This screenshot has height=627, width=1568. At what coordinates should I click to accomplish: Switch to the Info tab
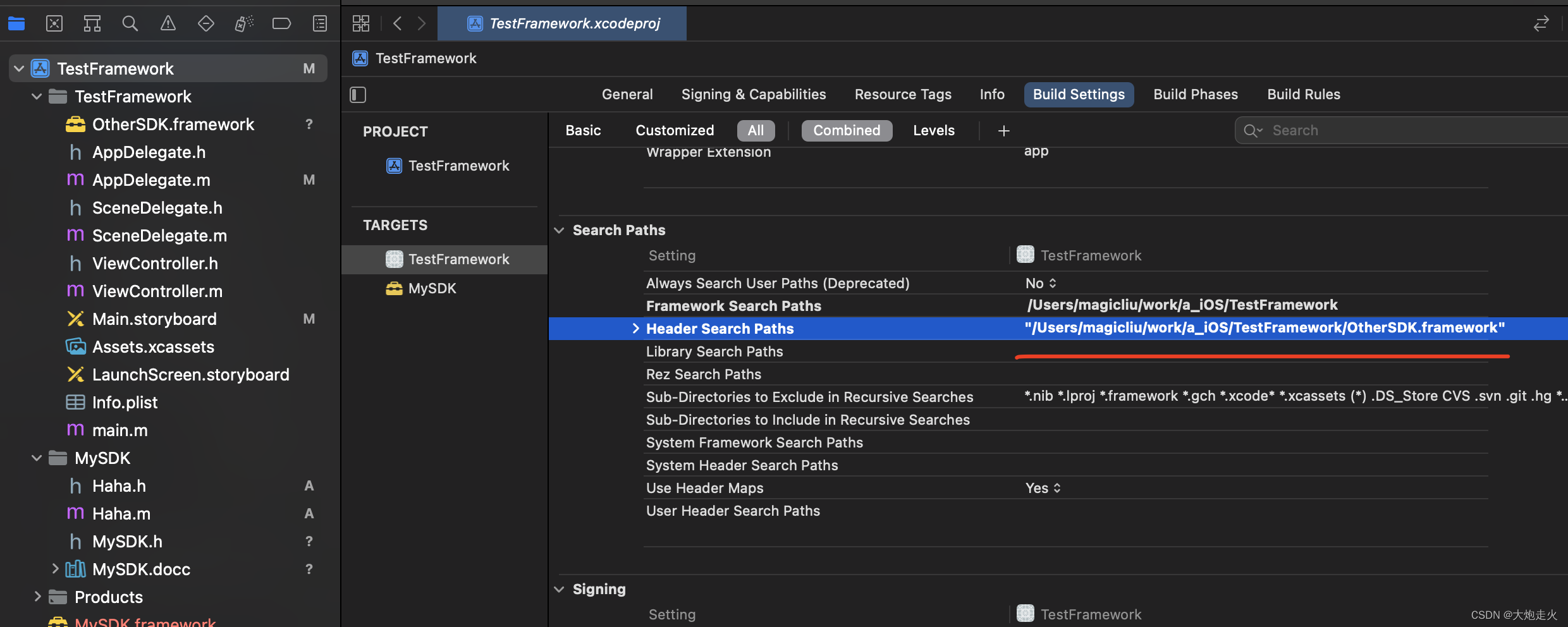tap(992, 95)
